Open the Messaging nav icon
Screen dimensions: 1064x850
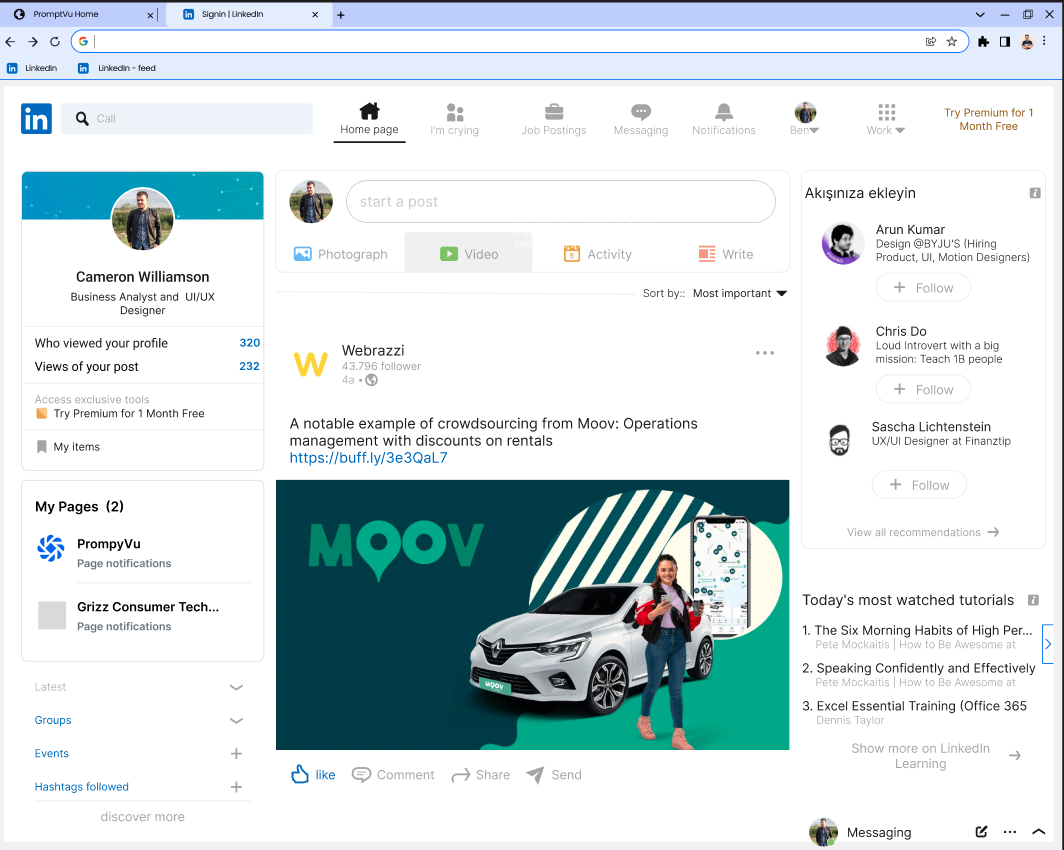coord(641,112)
